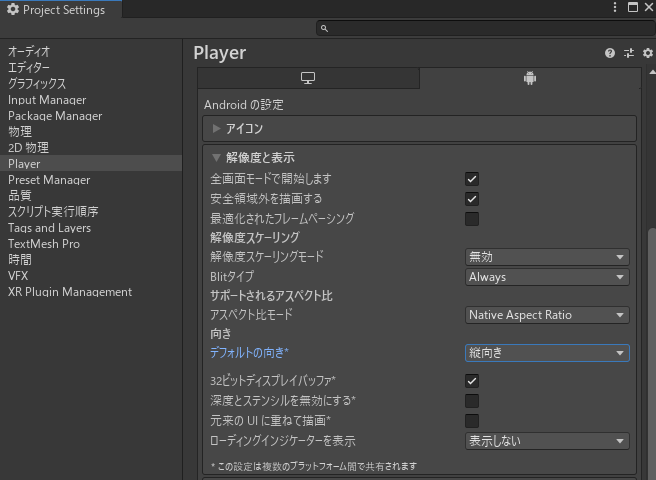Open the window's three-dot options menu

click(x=615, y=7)
